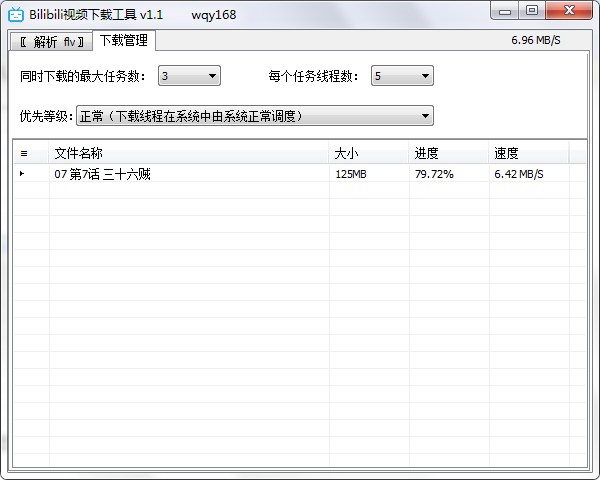The image size is (600, 480).
Task: Select the row 07 第7话 三十六贼
Action: tap(300, 174)
